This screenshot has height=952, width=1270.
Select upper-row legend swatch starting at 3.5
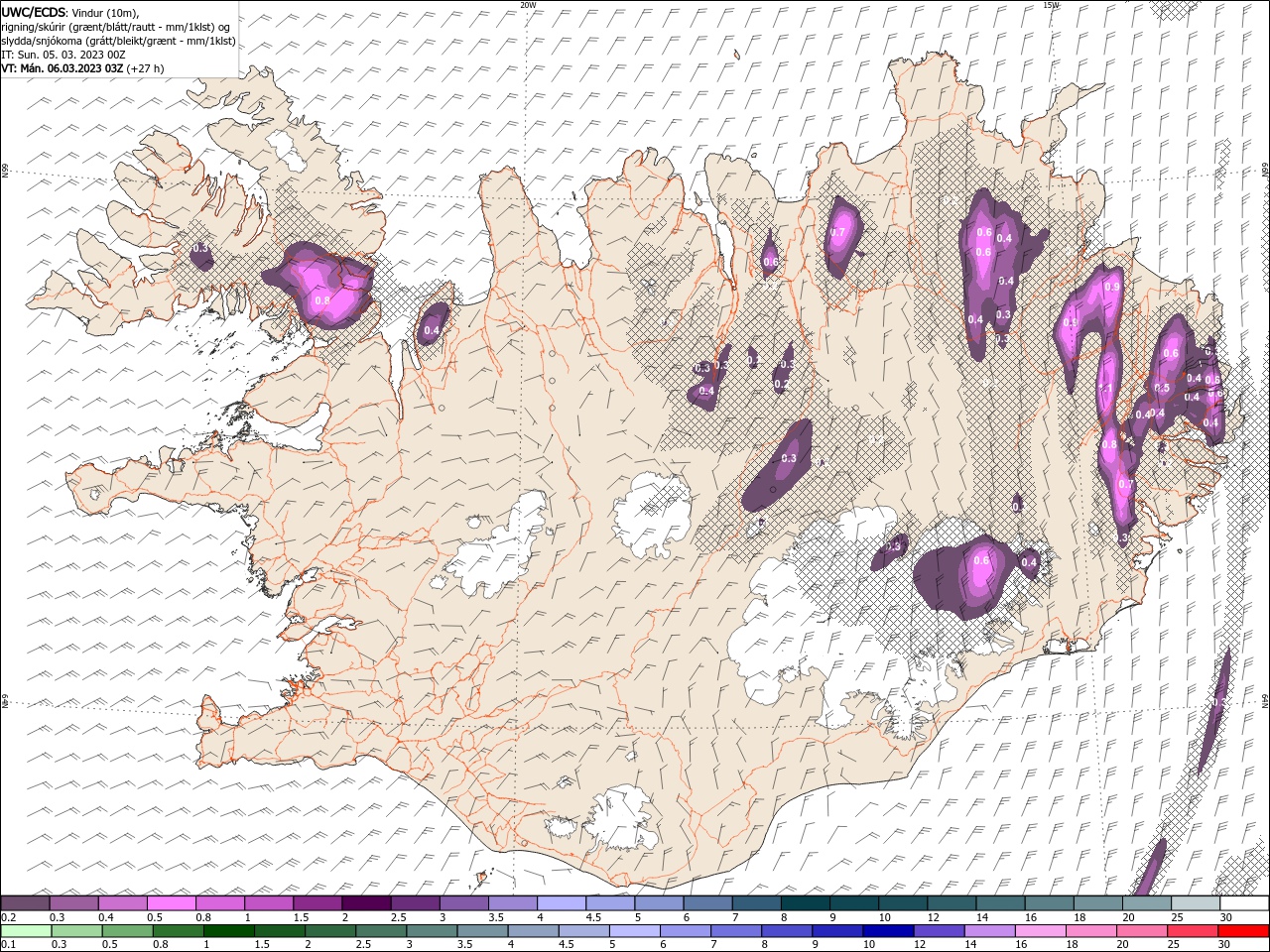[512, 903]
